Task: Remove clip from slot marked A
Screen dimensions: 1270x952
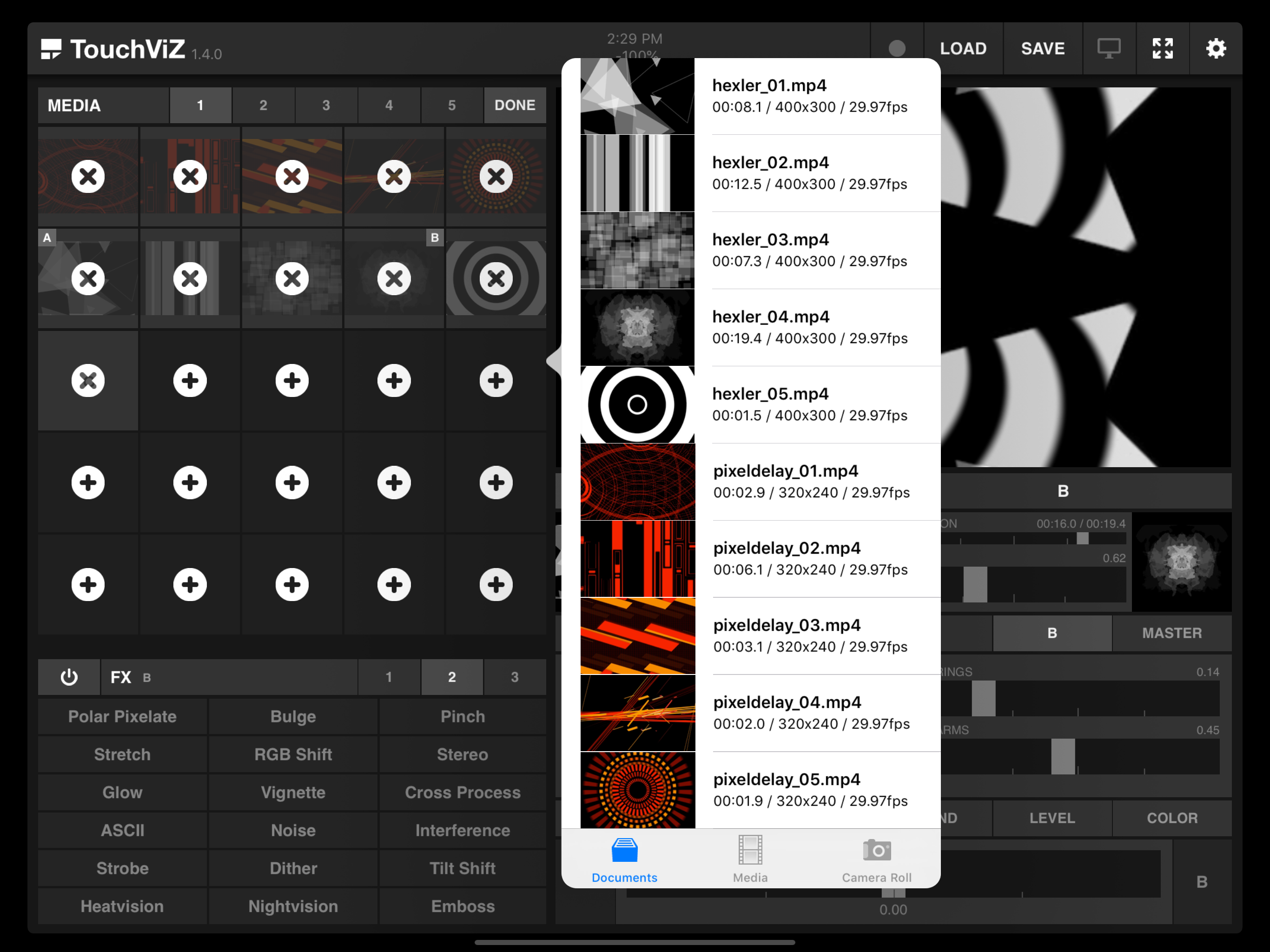Action: [x=88, y=279]
